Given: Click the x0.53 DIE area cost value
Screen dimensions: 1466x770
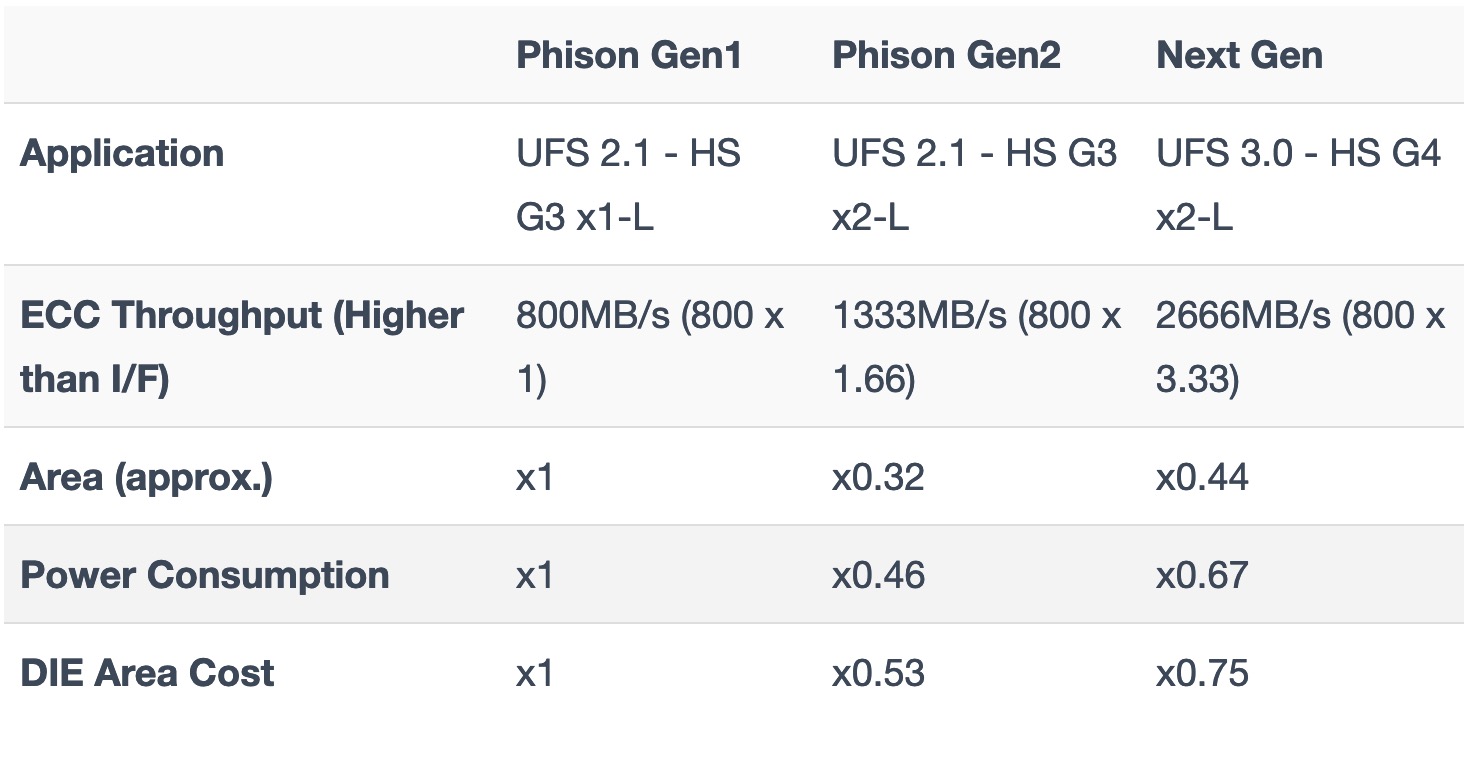Looking at the screenshot, I should click(878, 673).
